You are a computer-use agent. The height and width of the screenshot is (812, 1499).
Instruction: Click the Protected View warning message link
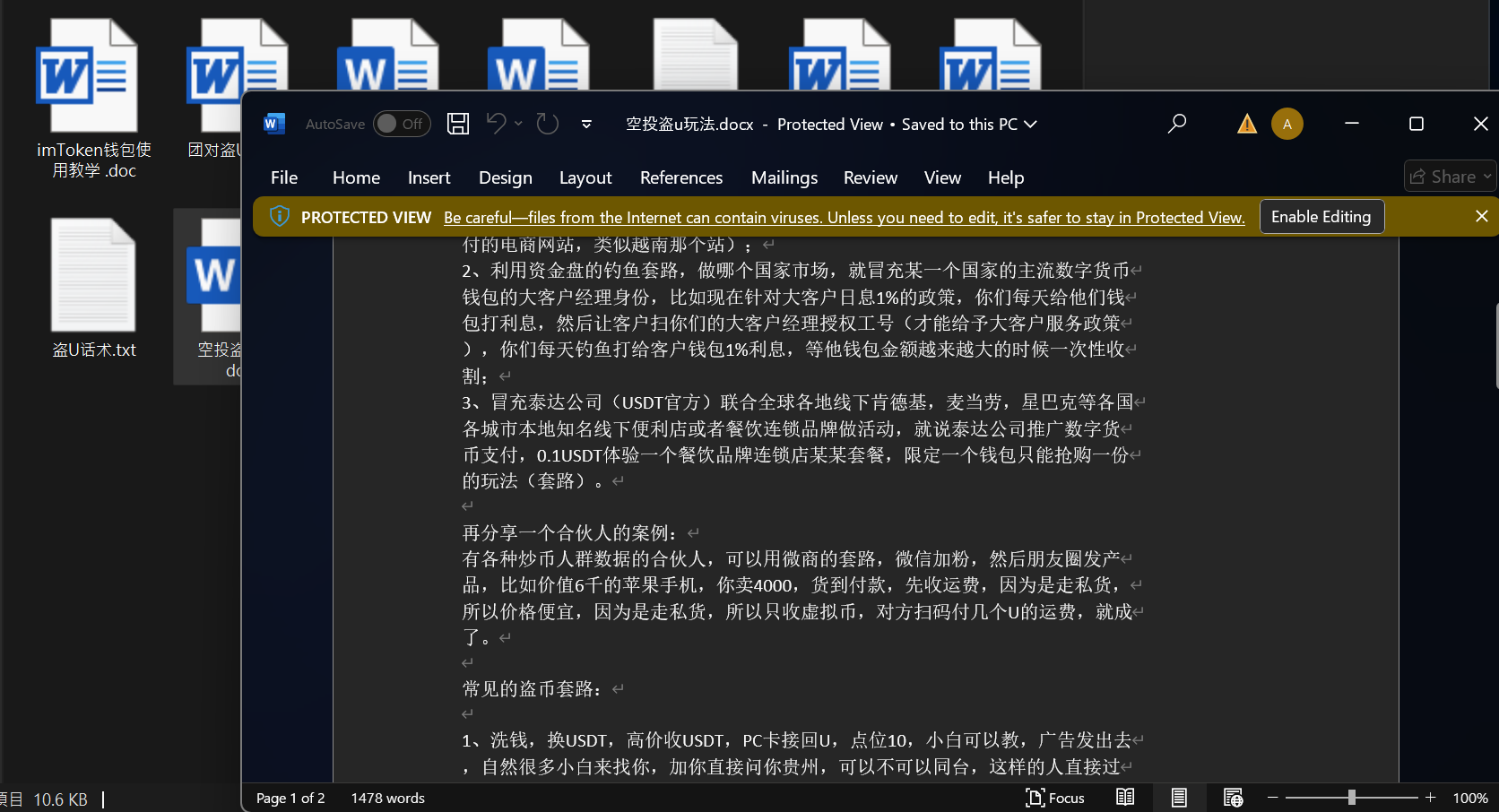click(844, 218)
